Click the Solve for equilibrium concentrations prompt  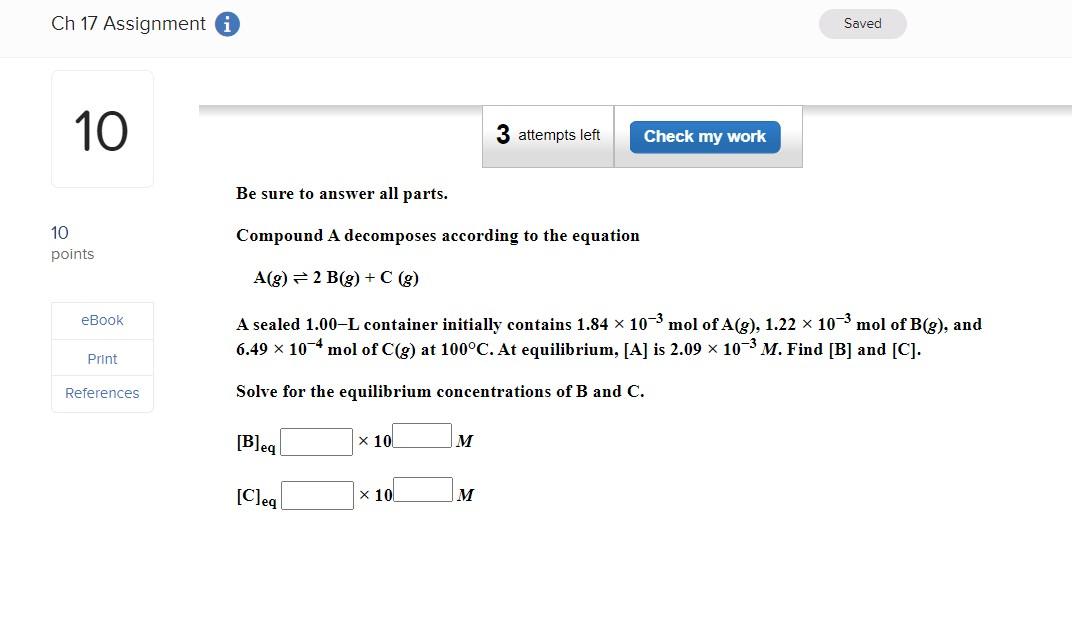click(439, 391)
